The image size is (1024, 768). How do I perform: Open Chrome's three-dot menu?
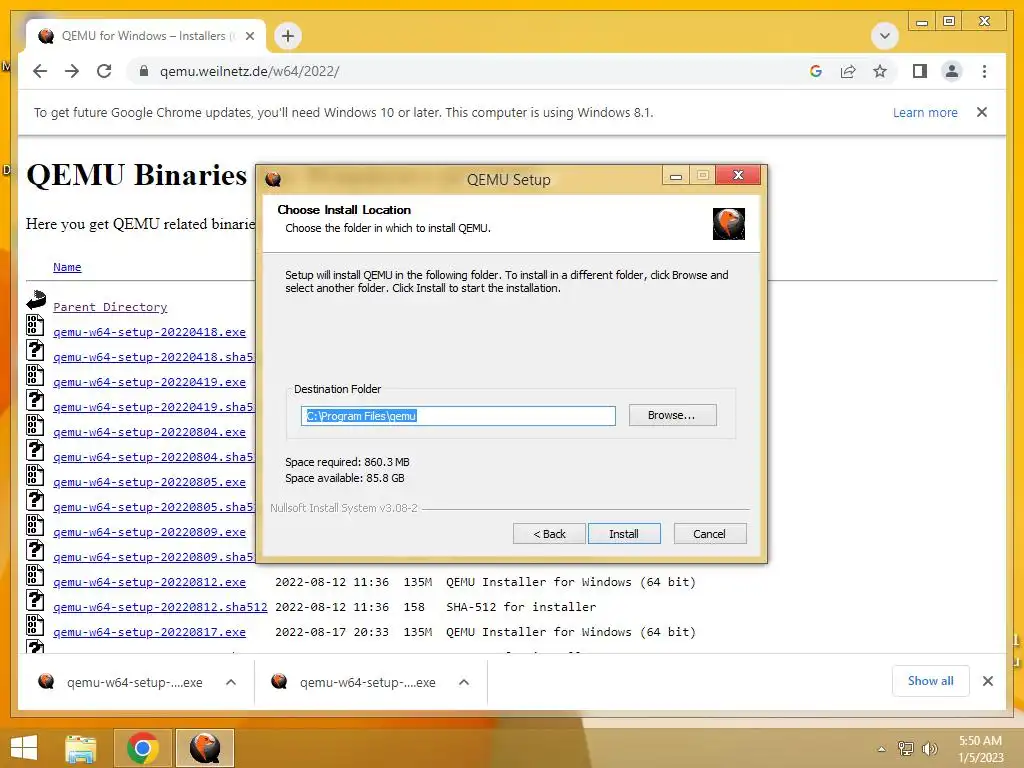[x=984, y=71]
